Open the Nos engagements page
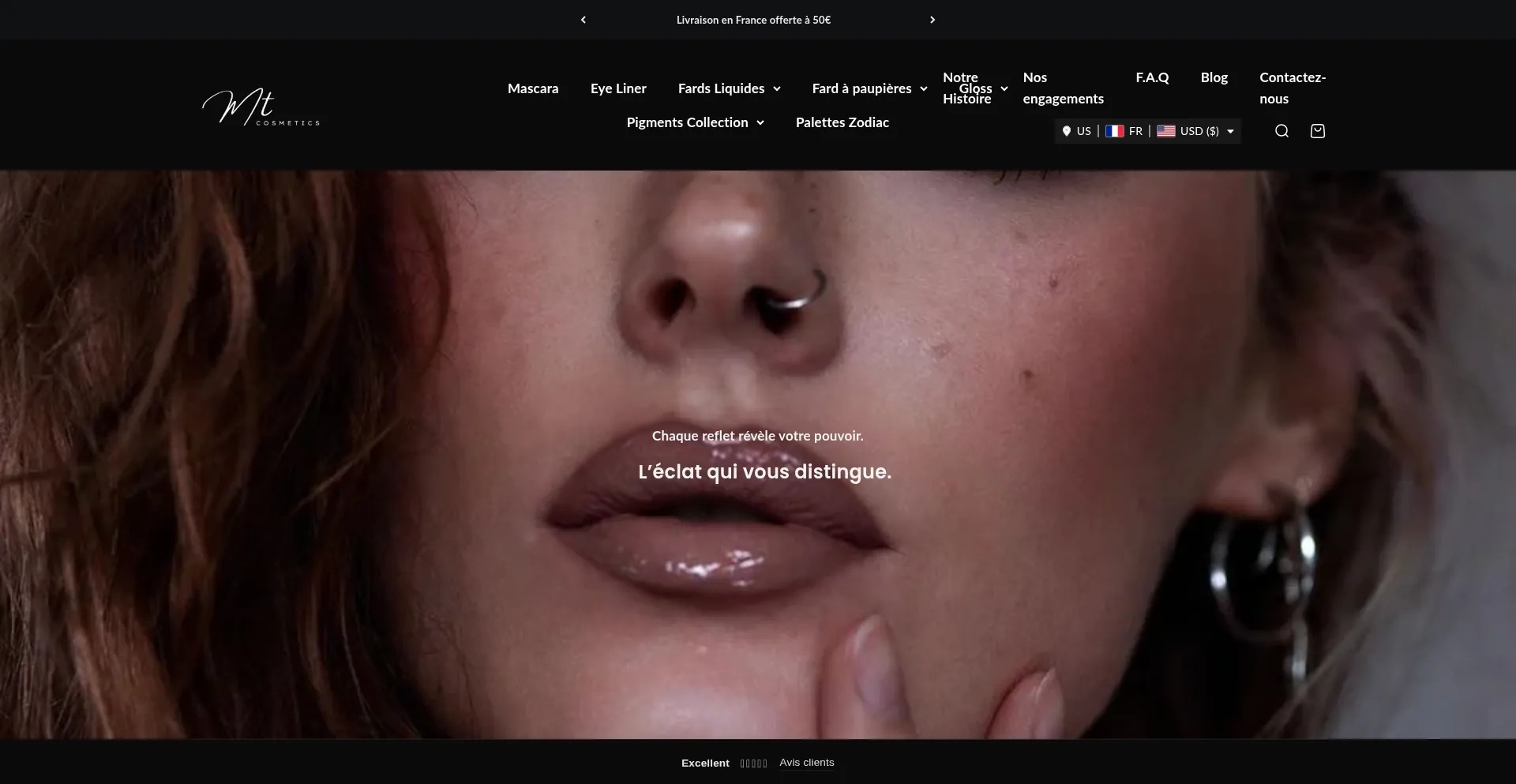 [1063, 88]
